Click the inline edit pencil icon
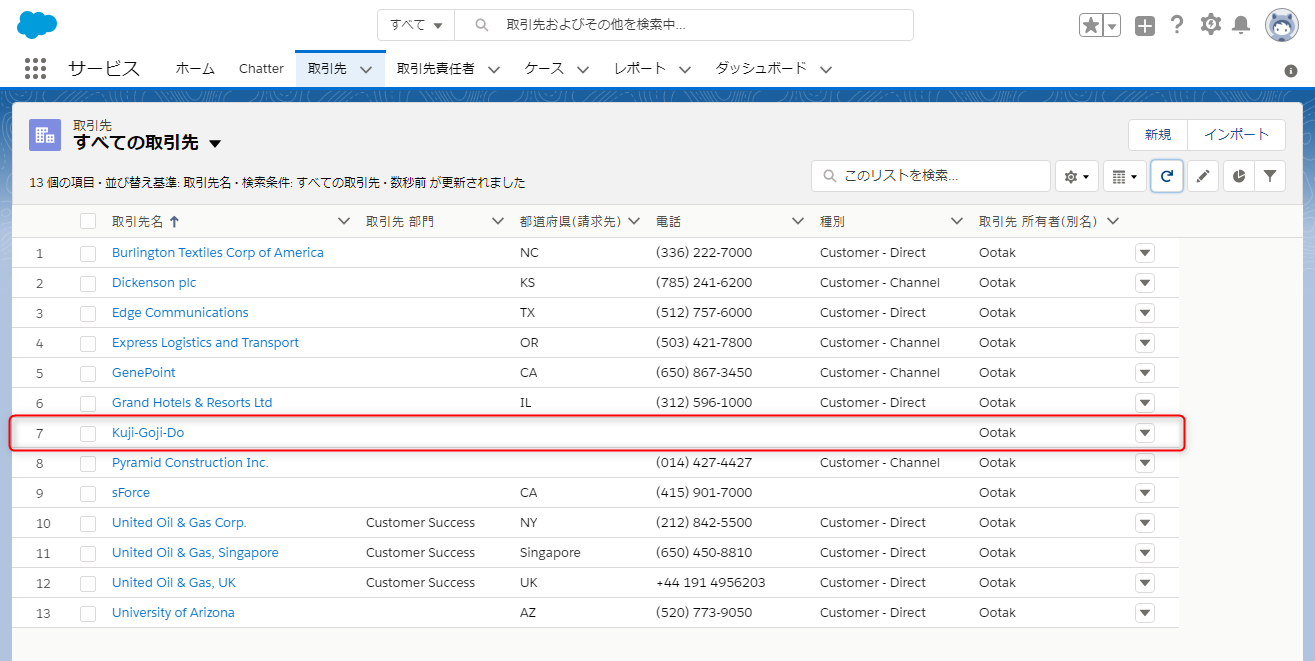The width and height of the screenshot is (1315, 661). coord(1203,176)
